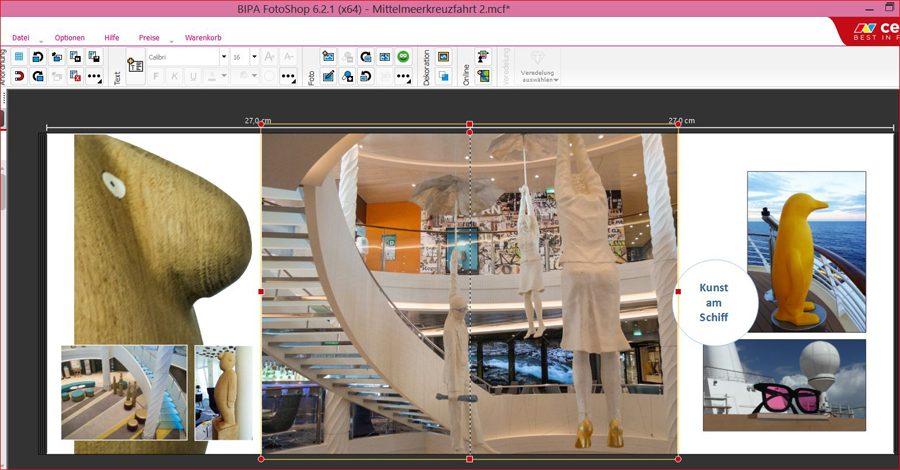
Task: Add a new photo icon
Action: click(328, 57)
